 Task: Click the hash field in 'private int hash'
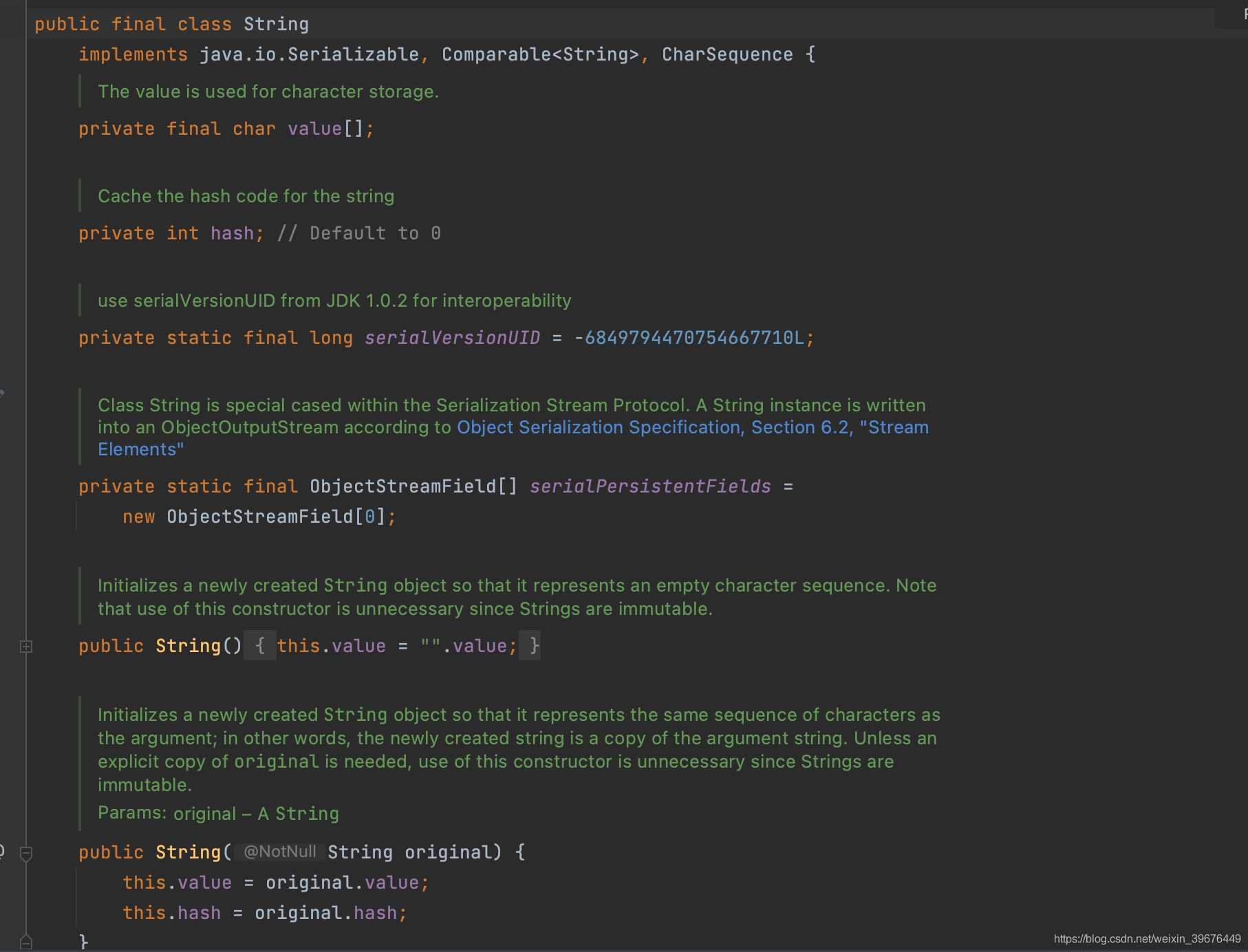[x=232, y=233]
